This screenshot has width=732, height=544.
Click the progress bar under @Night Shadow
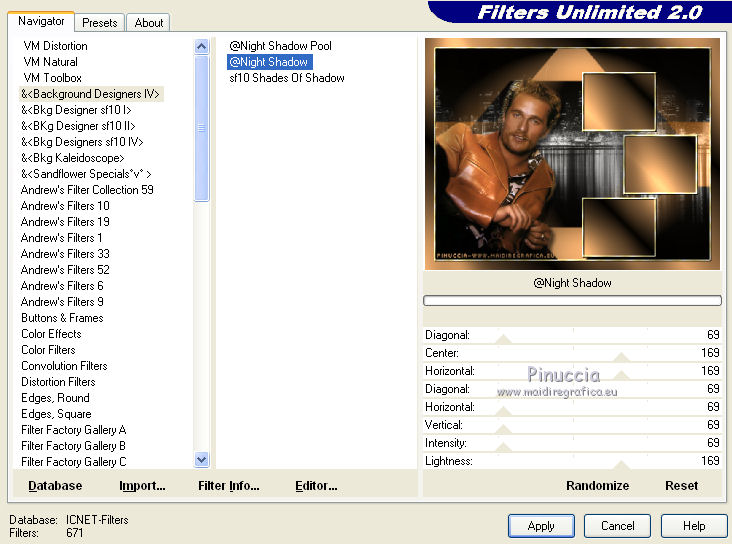[x=572, y=300]
